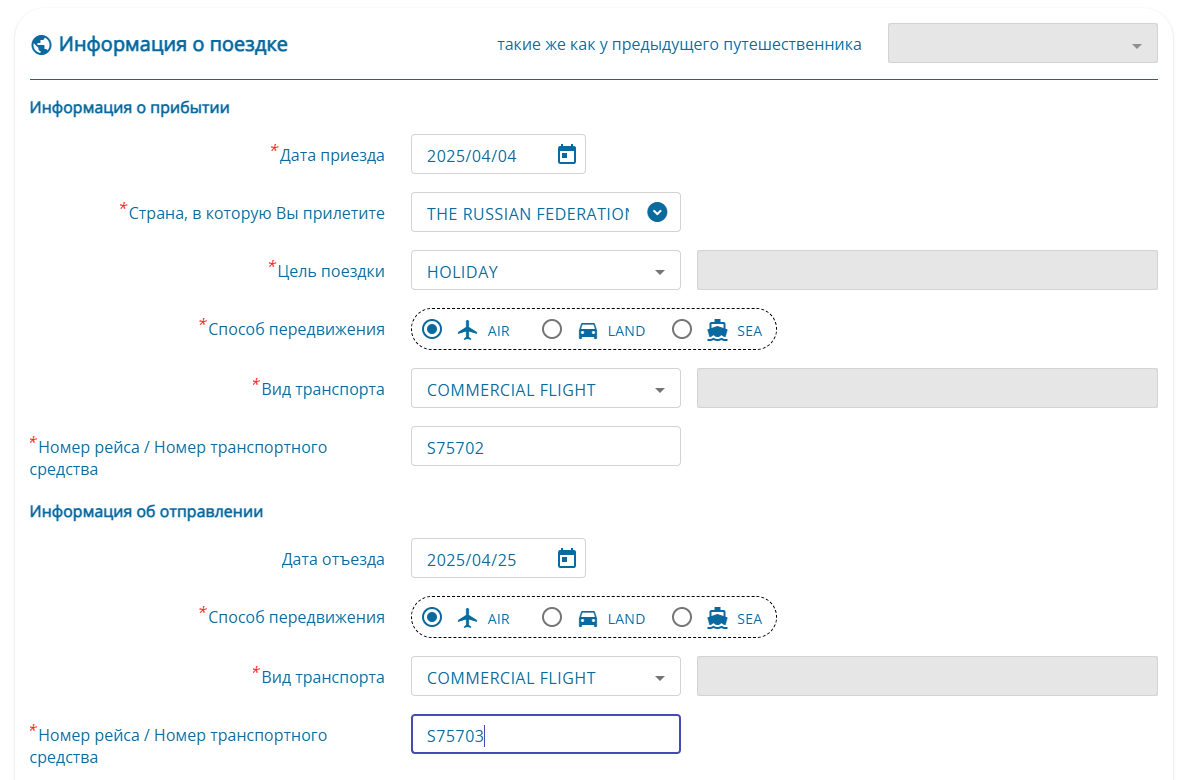Select the SEA radio button for departure
Image resolution: width=1184 pixels, height=780 pixels.
point(682,617)
